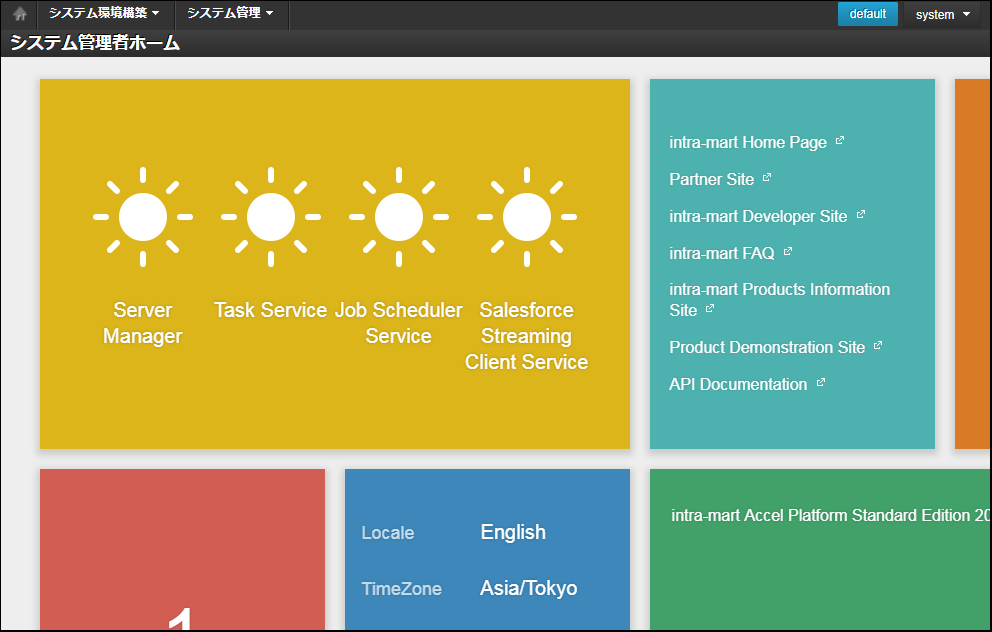Viewport: 992px width, 632px height.
Task: Click the home icon in top bar
Action: pos(19,14)
